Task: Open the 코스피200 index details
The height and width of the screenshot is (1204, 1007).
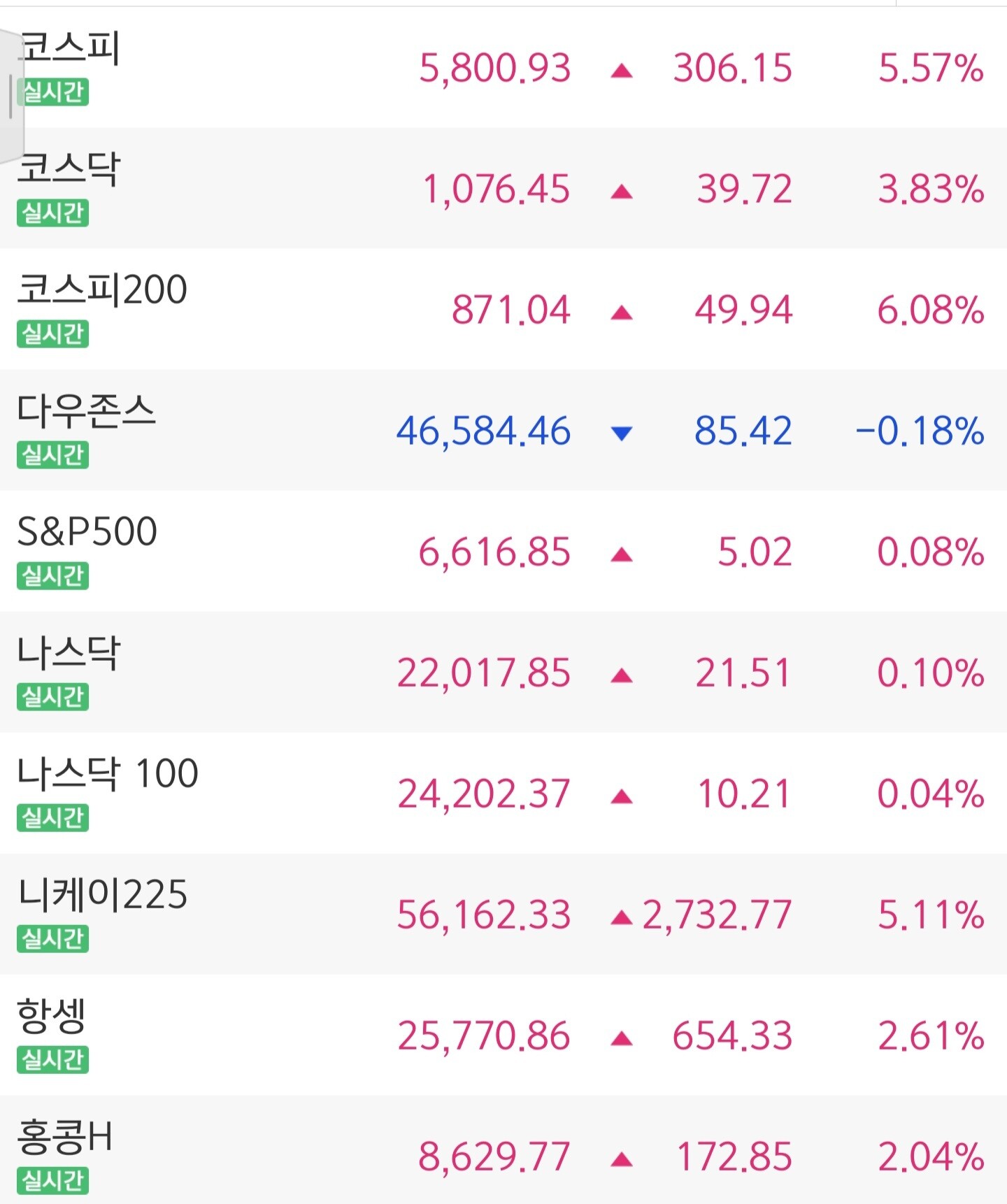Action: pos(102,289)
